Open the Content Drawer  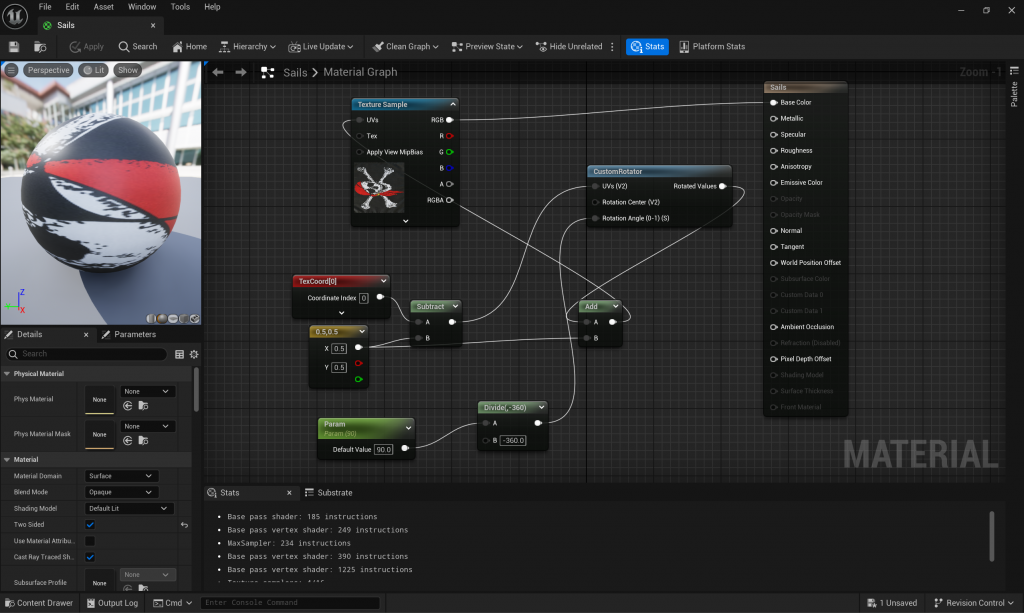(39, 603)
